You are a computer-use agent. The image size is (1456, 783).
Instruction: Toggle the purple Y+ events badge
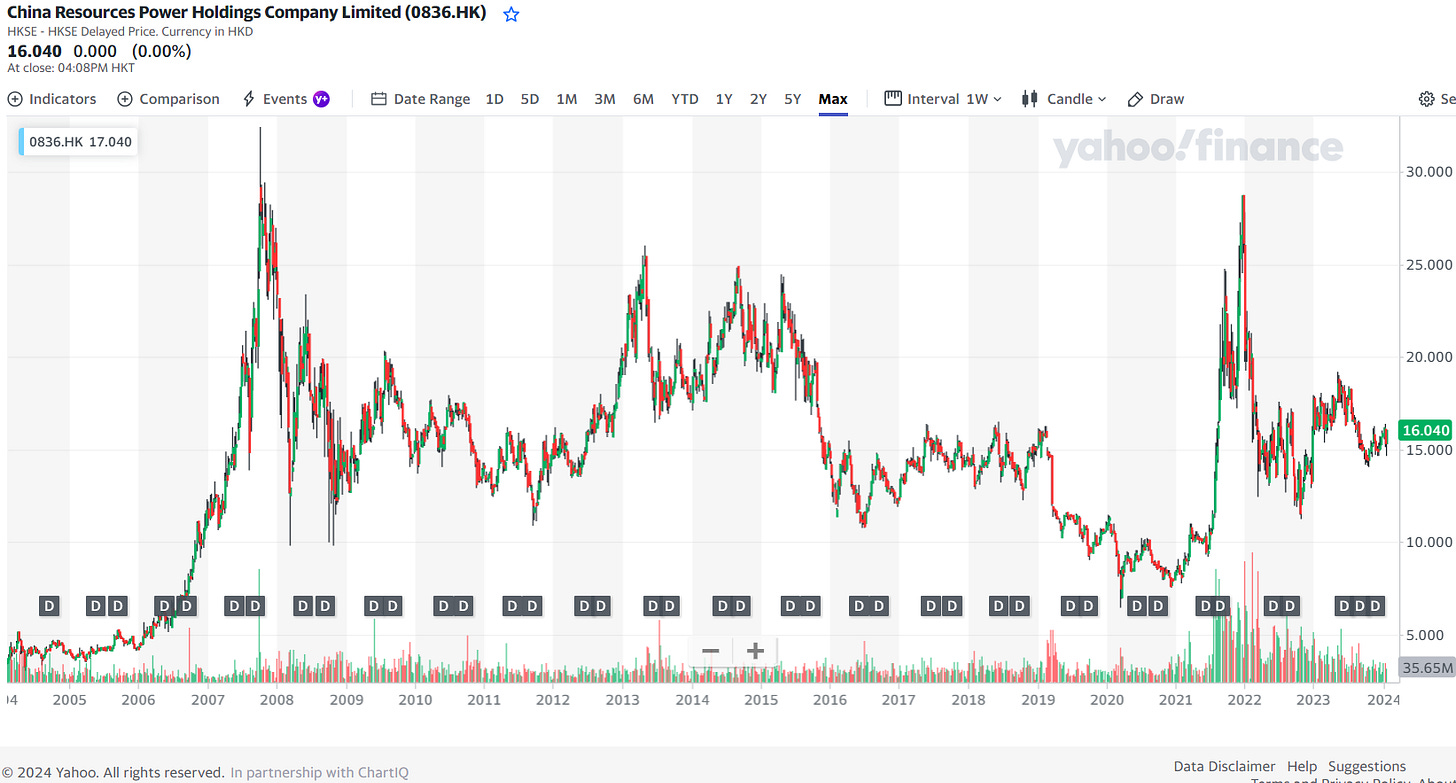tap(321, 99)
